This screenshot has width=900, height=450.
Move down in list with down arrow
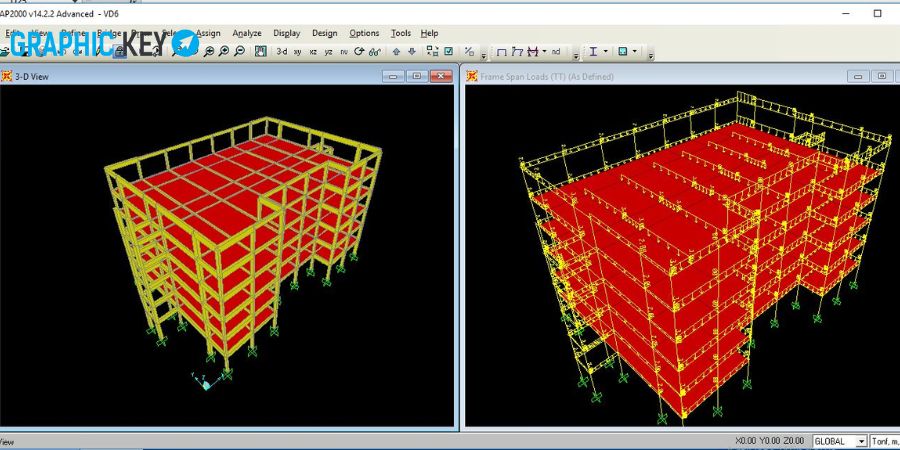(x=412, y=52)
